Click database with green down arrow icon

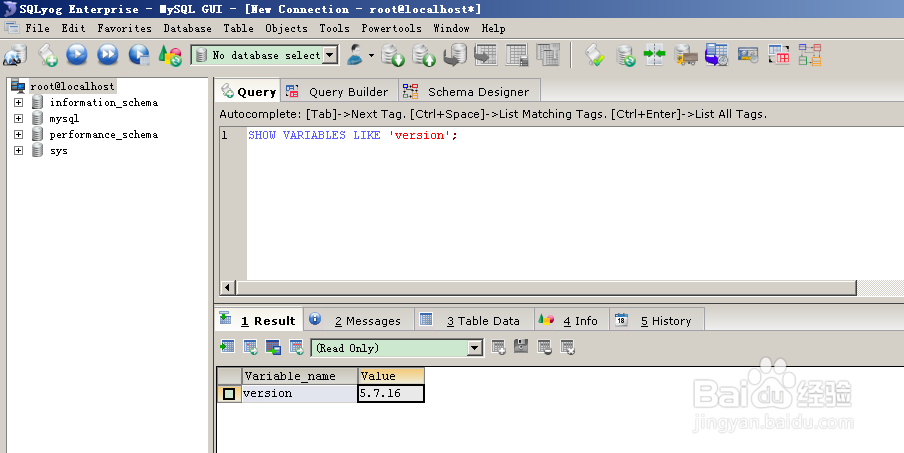click(393, 55)
